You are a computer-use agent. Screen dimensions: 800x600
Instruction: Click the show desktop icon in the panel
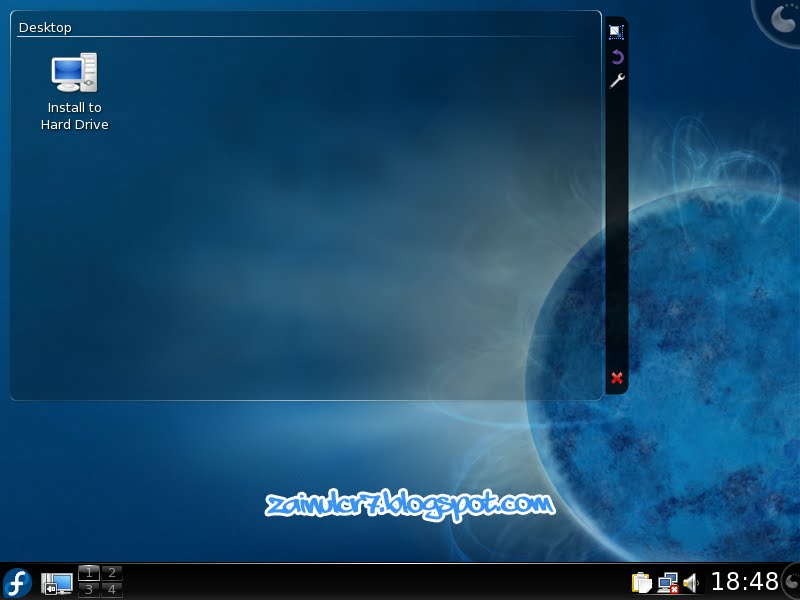click(57, 583)
